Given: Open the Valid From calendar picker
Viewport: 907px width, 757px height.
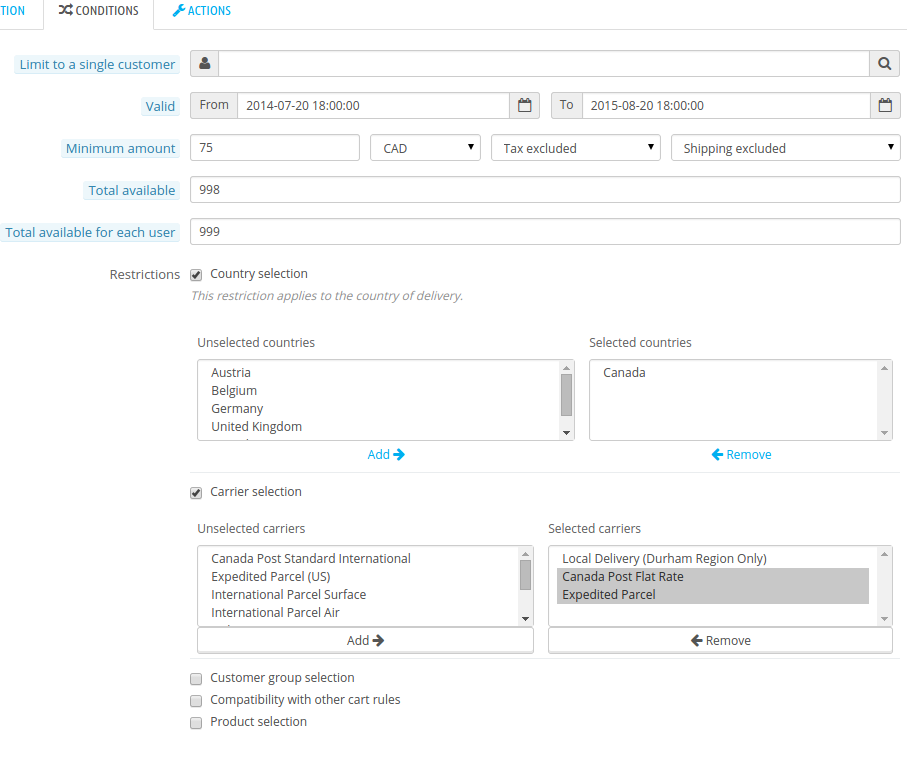Looking at the screenshot, I should coord(525,105).
